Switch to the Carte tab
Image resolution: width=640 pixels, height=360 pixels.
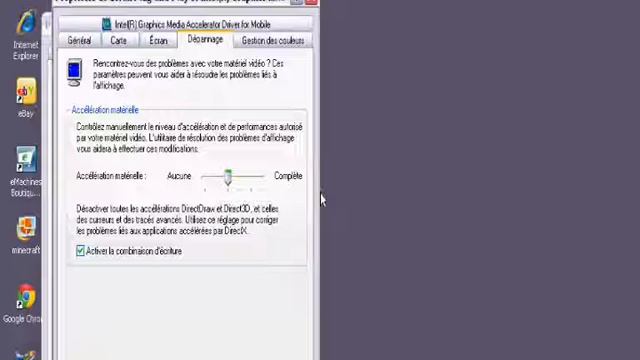tap(118, 40)
